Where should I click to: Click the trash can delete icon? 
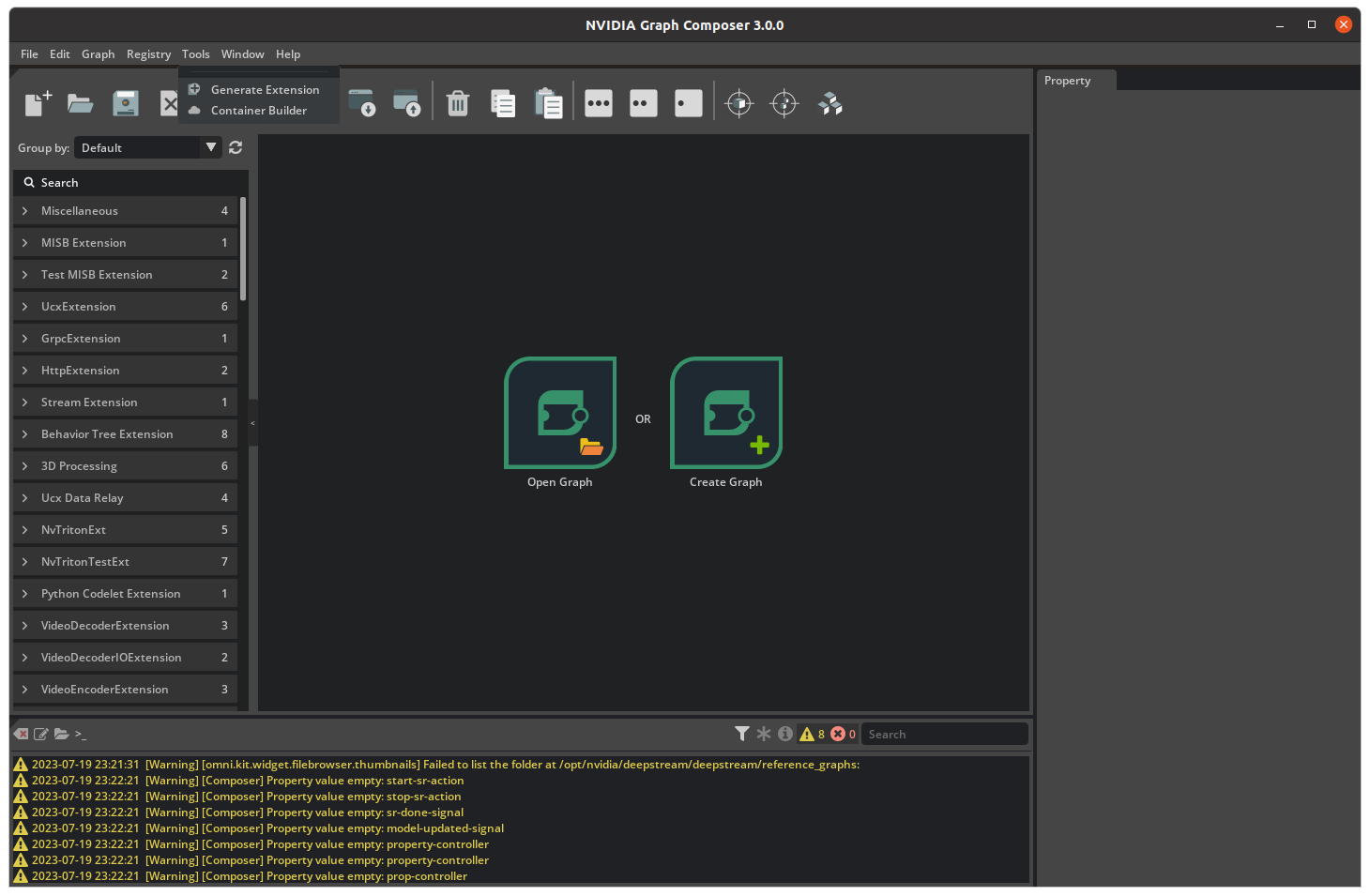tap(458, 103)
